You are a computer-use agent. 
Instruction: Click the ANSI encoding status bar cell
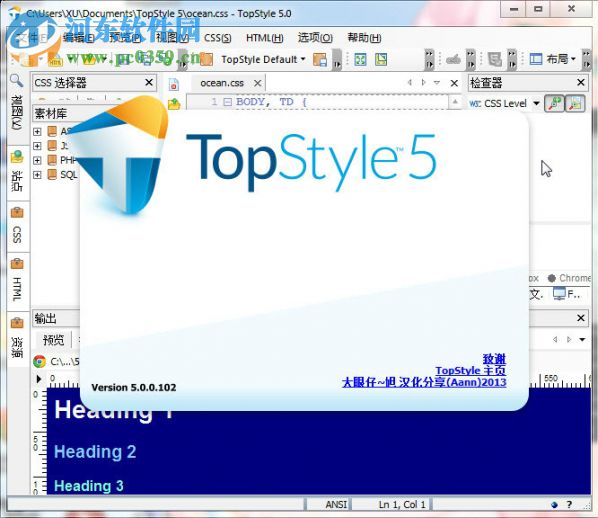336,505
